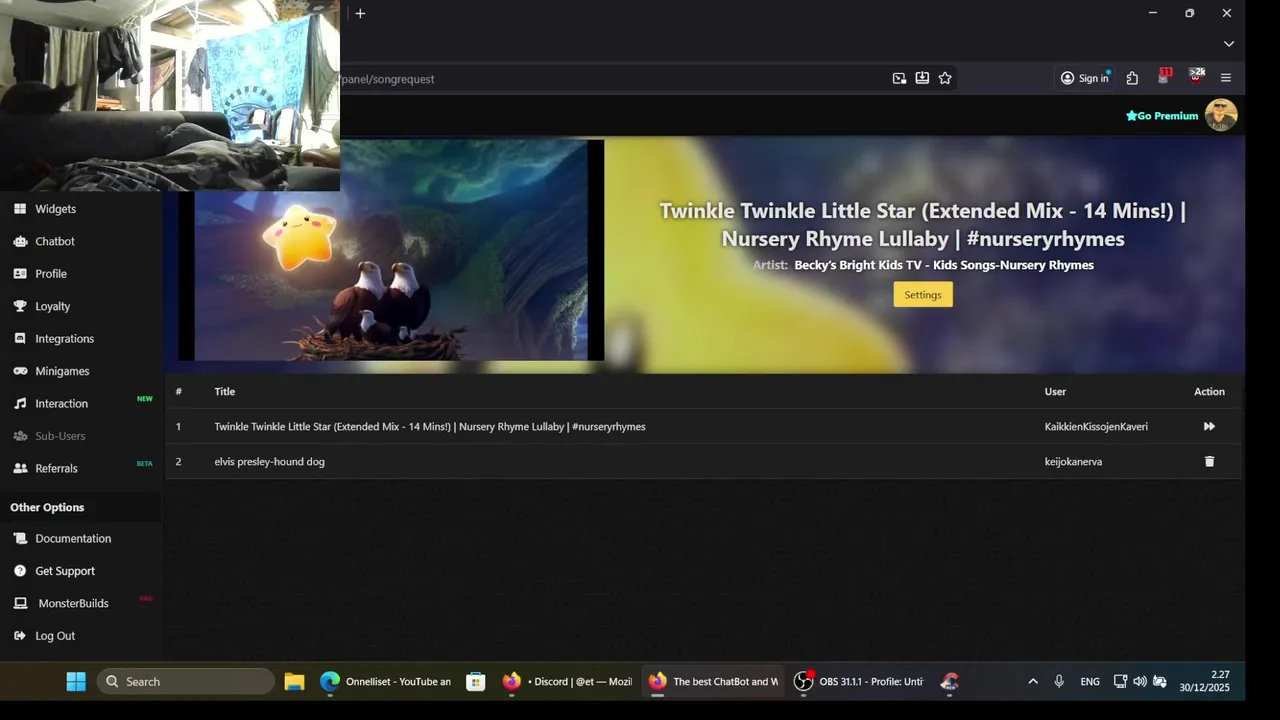This screenshot has width=1280, height=720.
Task: Click the Interaction music note icon
Action: [x=20, y=404]
